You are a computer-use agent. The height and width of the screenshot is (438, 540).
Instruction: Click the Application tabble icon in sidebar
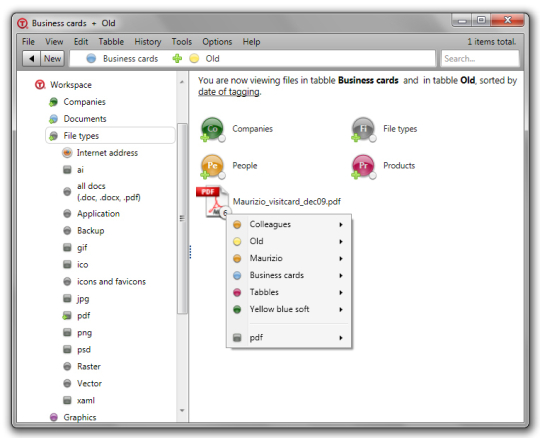67,213
